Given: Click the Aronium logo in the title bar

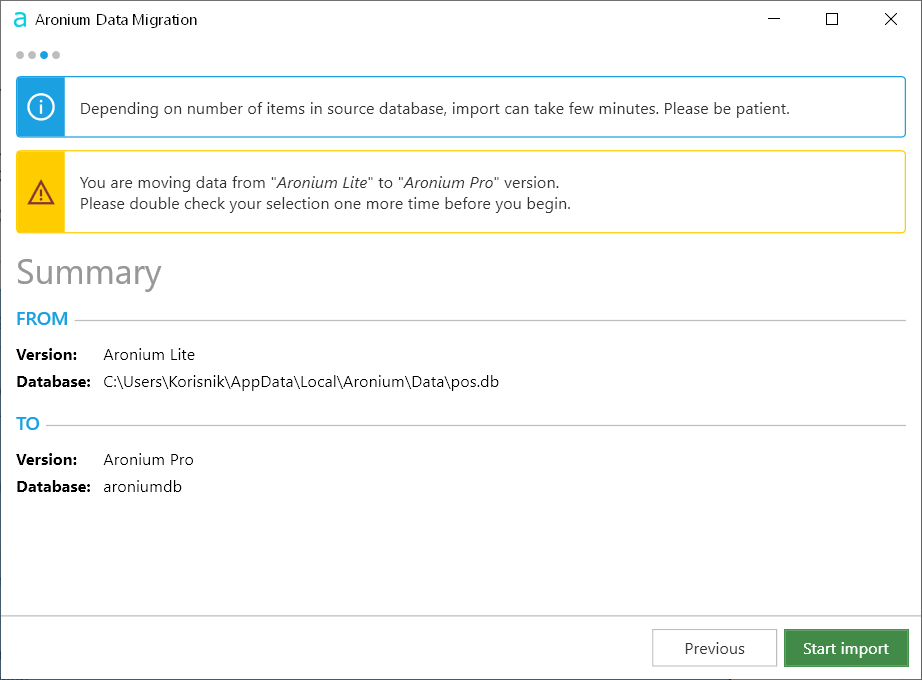Looking at the screenshot, I should pos(19,19).
